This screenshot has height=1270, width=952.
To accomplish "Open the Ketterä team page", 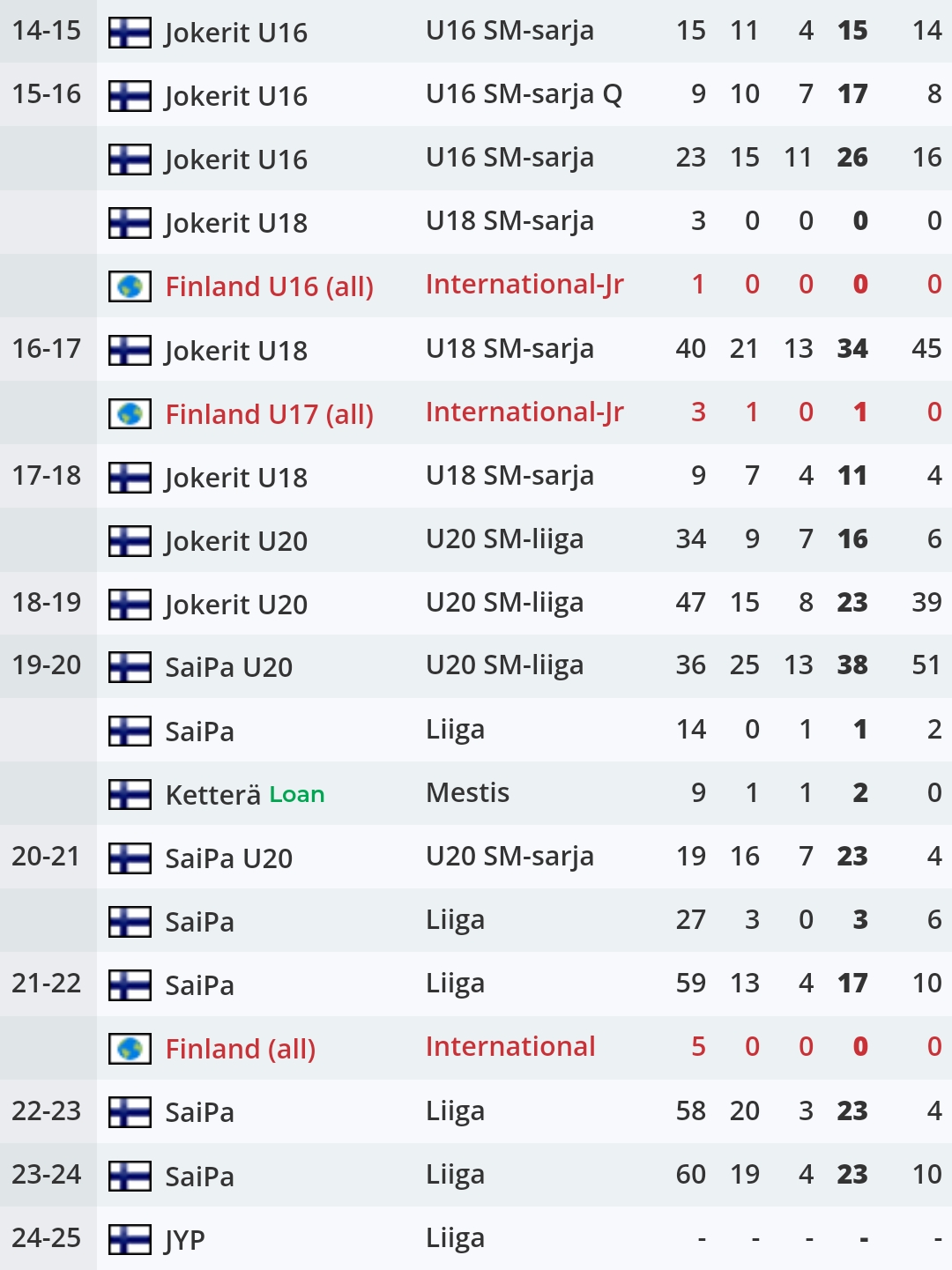I will [212, 795].
